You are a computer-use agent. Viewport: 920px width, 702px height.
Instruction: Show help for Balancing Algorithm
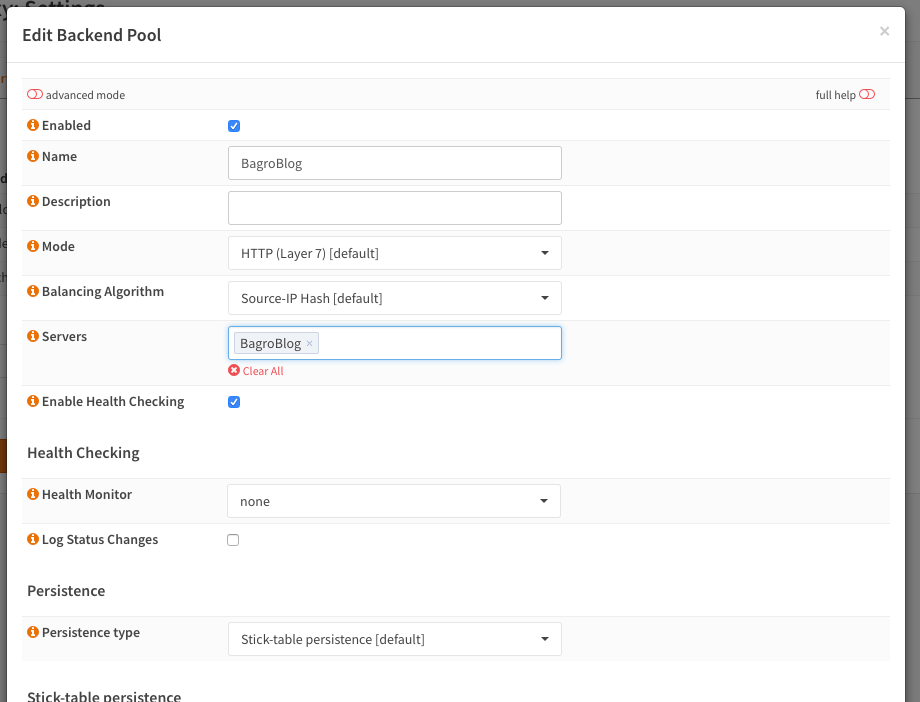[33, 292]
